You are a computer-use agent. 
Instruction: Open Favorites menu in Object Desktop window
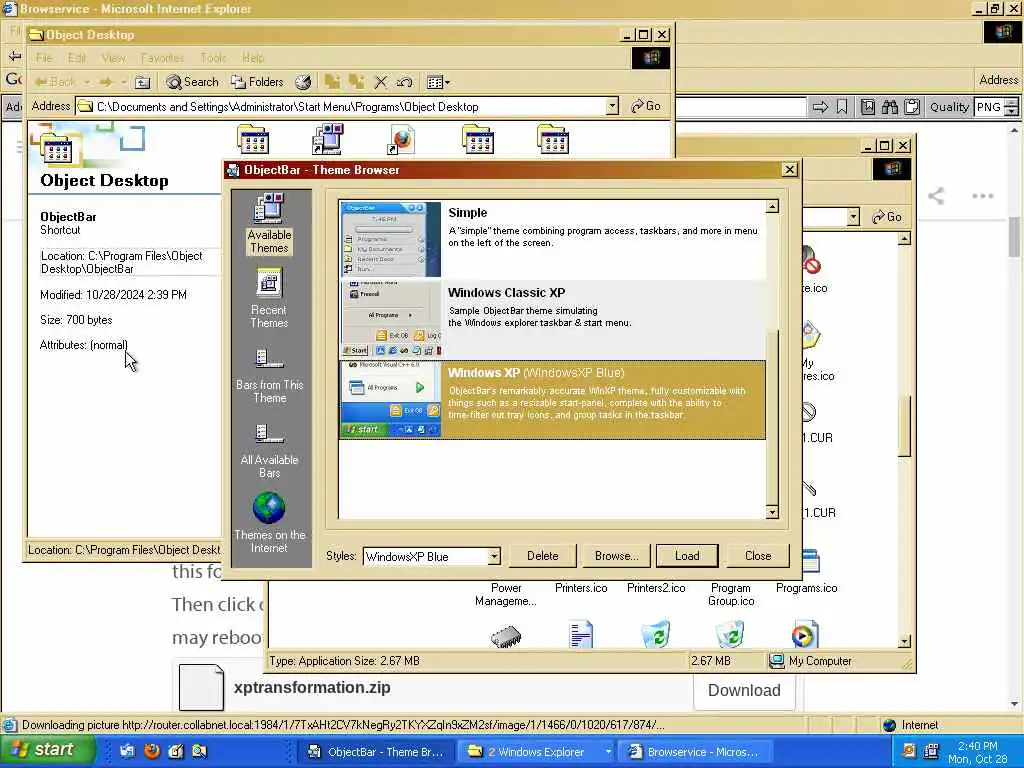(162, 58)
